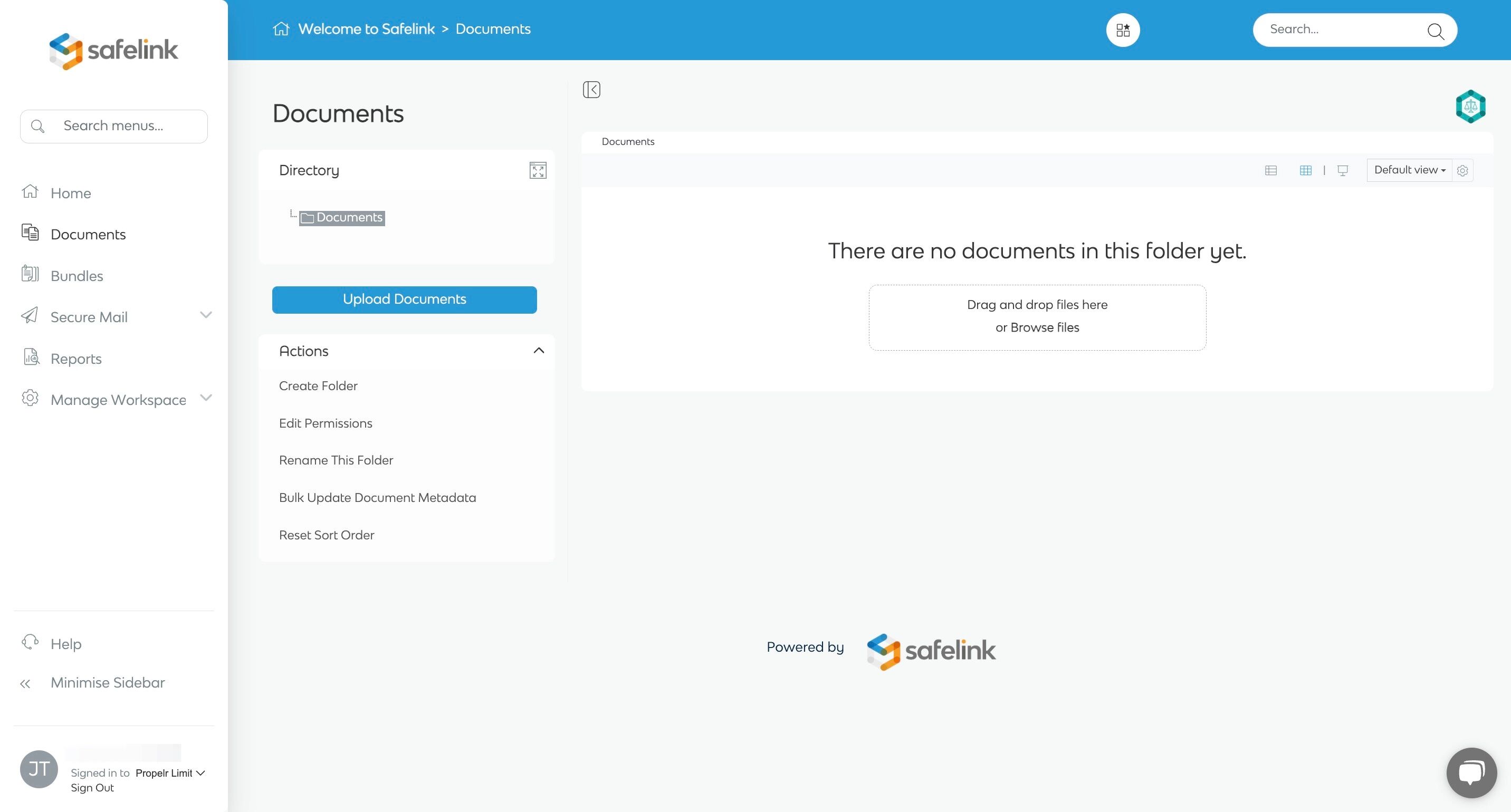Screen dimensions: 1511x812
Task: Open Manage Workspace in sidebar
Action: click(x=119, y=400)
